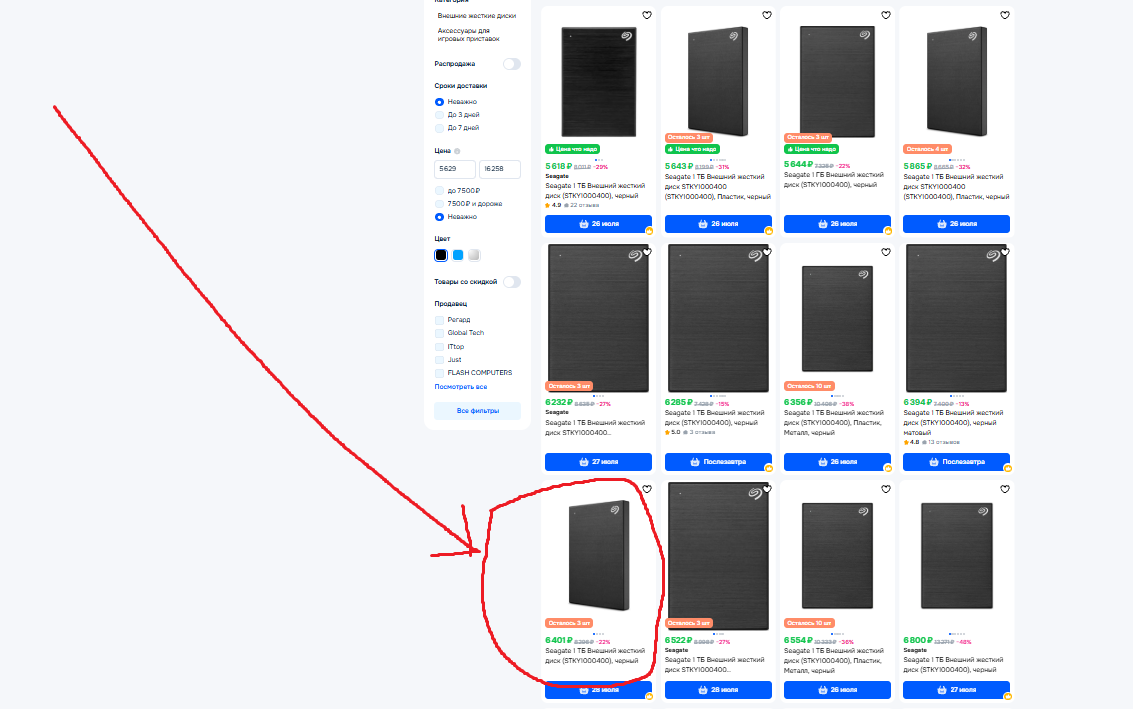Click the heart on the 5 865 ₽ card
Viewport: 1133px width, 709px height.
[1005, 15]
